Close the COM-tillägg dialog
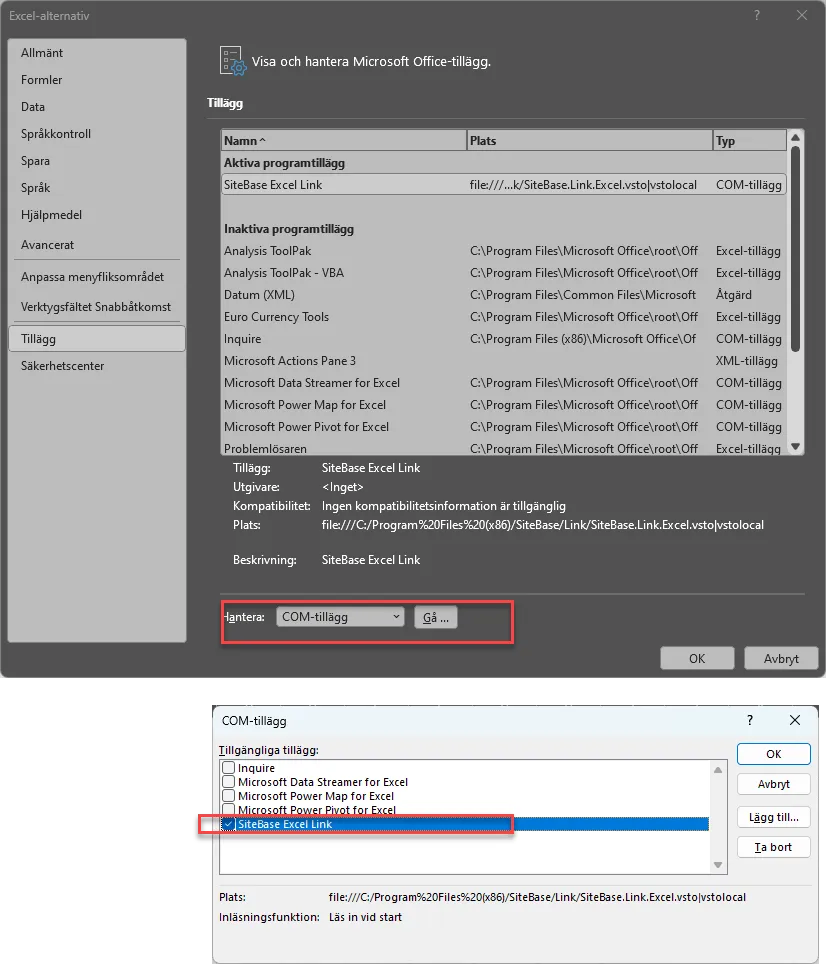 [x=795, y=720]
